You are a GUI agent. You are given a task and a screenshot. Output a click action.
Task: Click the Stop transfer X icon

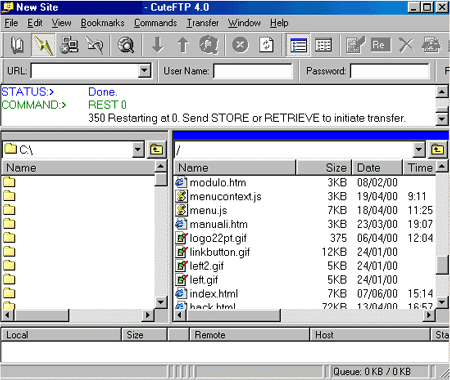[240, 45]
